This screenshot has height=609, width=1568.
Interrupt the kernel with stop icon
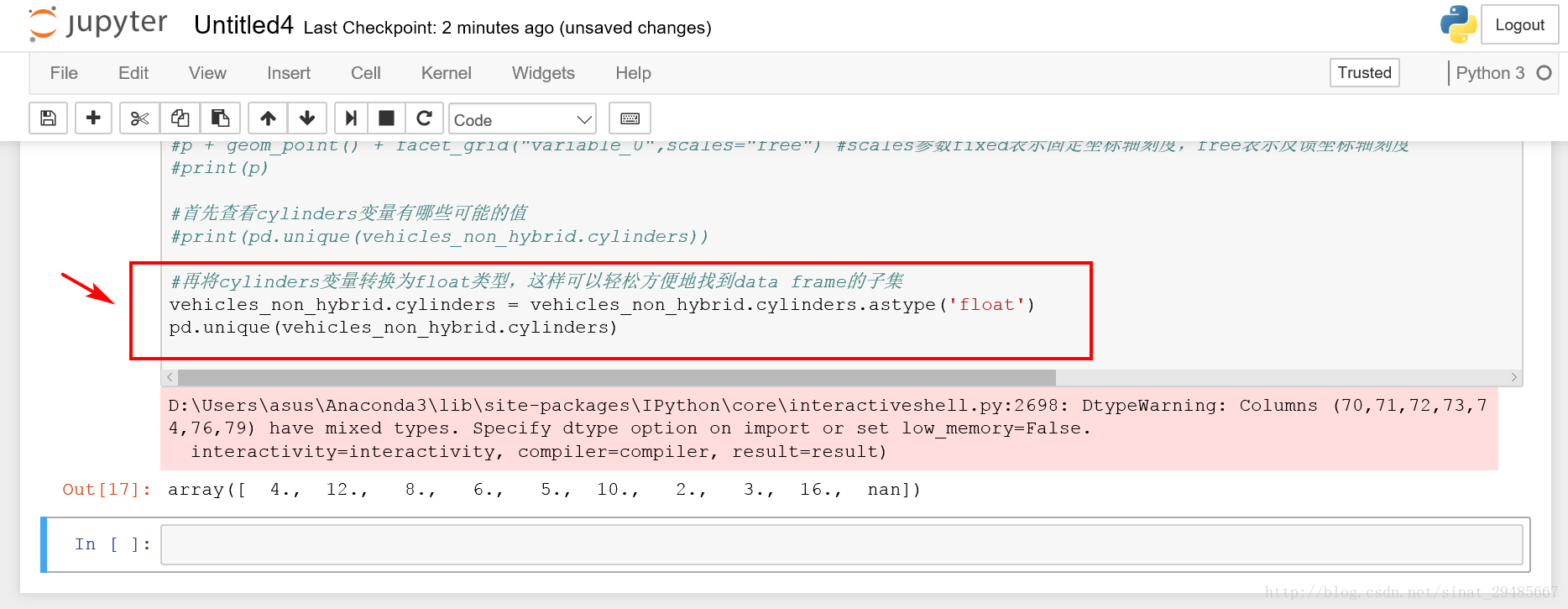[386, 118]
